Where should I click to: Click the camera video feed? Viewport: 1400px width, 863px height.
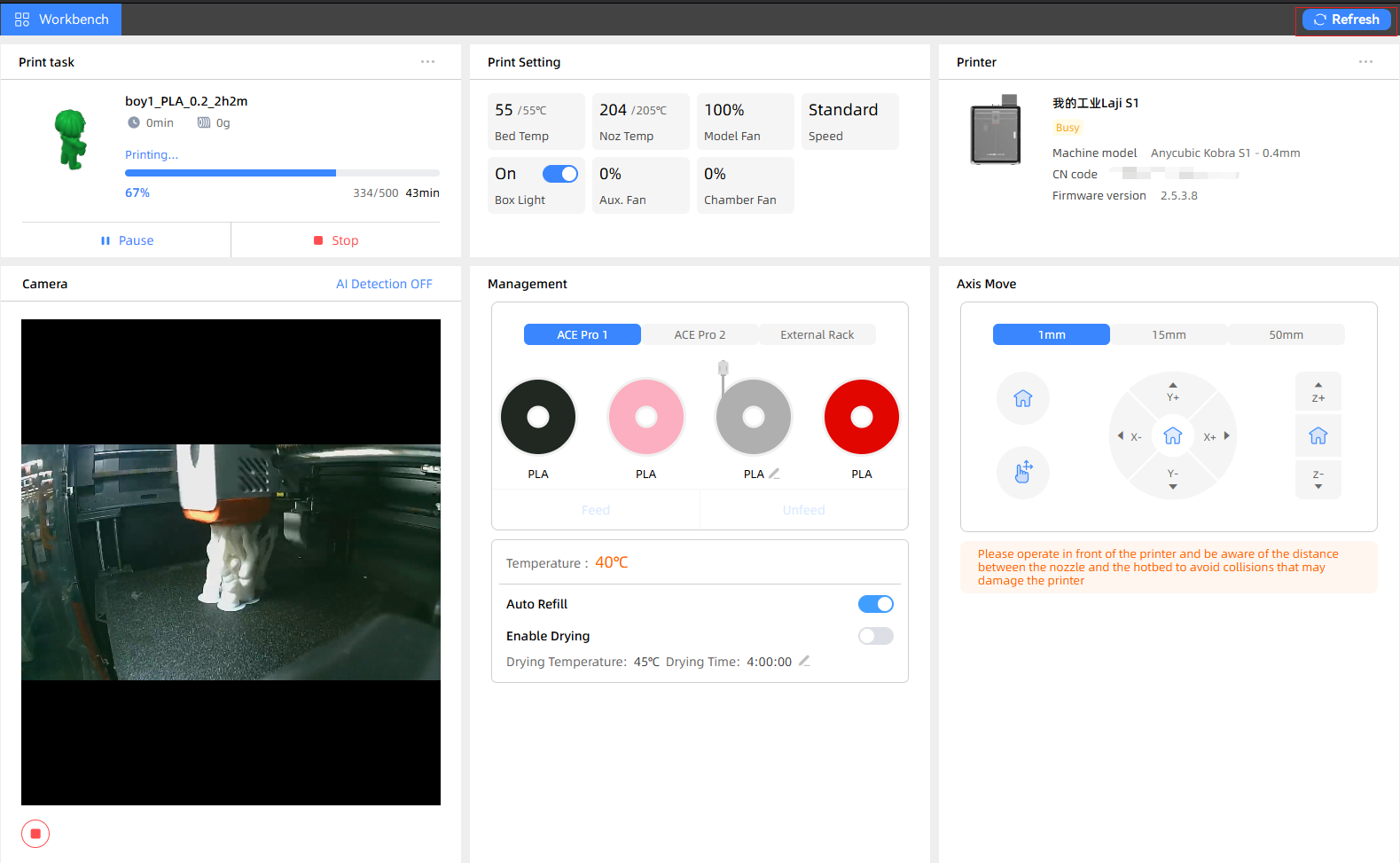pos(231,562)
